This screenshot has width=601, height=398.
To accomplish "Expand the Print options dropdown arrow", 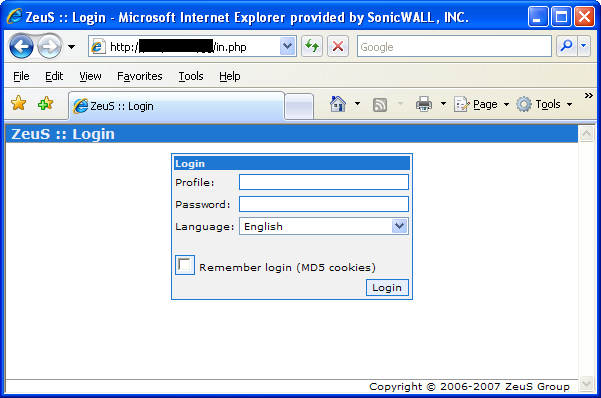I will pos(443,104).
